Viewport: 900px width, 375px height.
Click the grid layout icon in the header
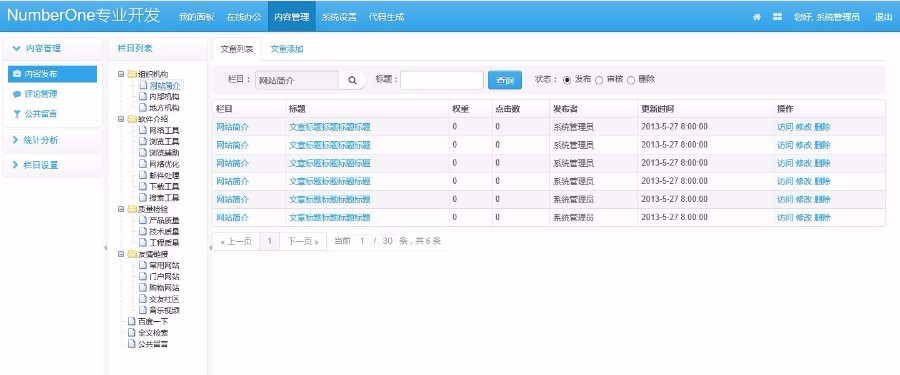coord(777,17)
